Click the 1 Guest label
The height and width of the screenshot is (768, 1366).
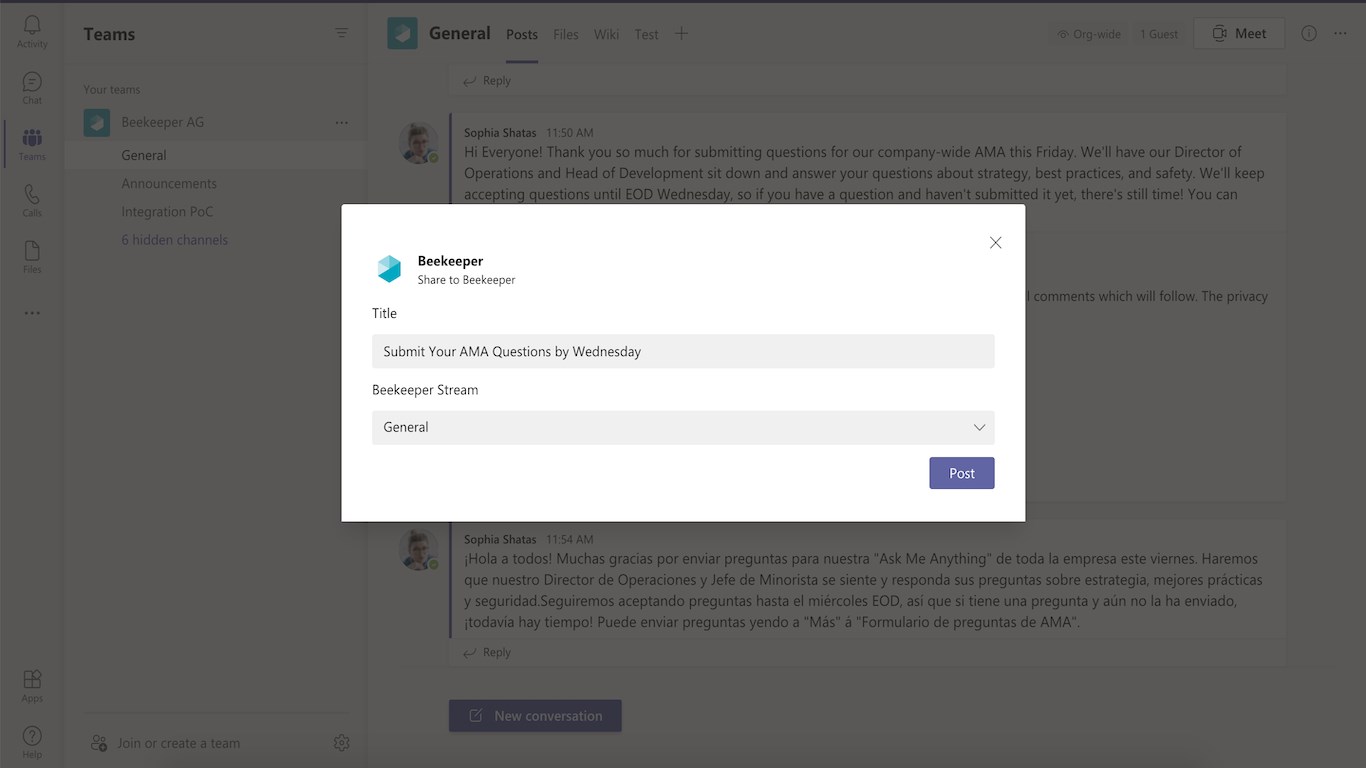pos(1158,34)
